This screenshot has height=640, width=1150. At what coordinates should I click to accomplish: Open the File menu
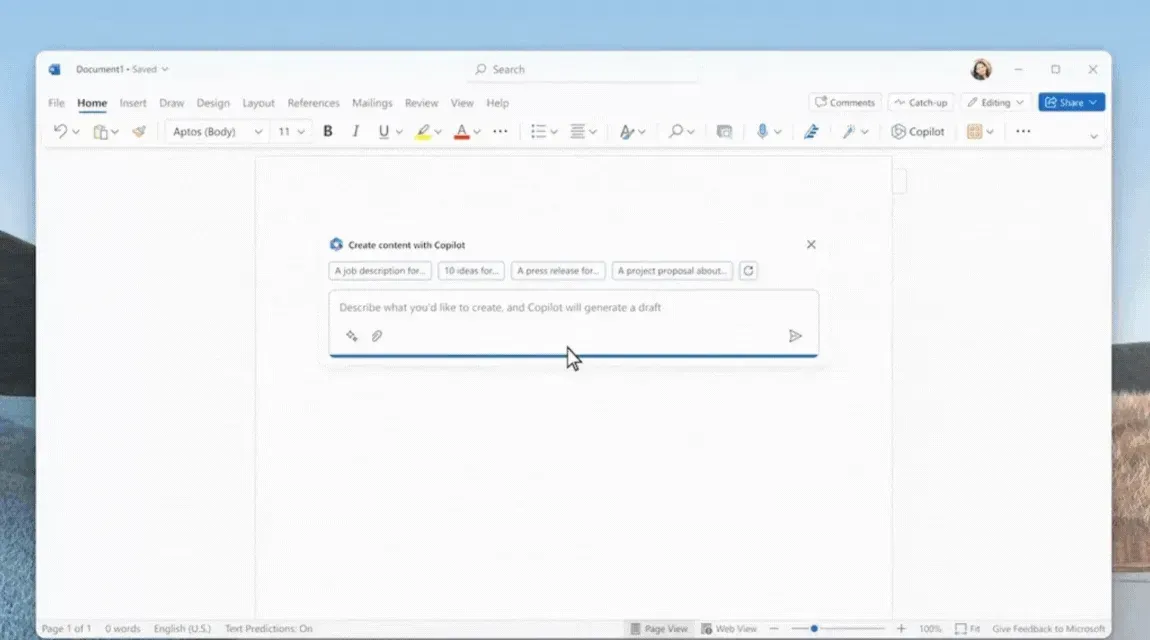(x=56, y=103)
